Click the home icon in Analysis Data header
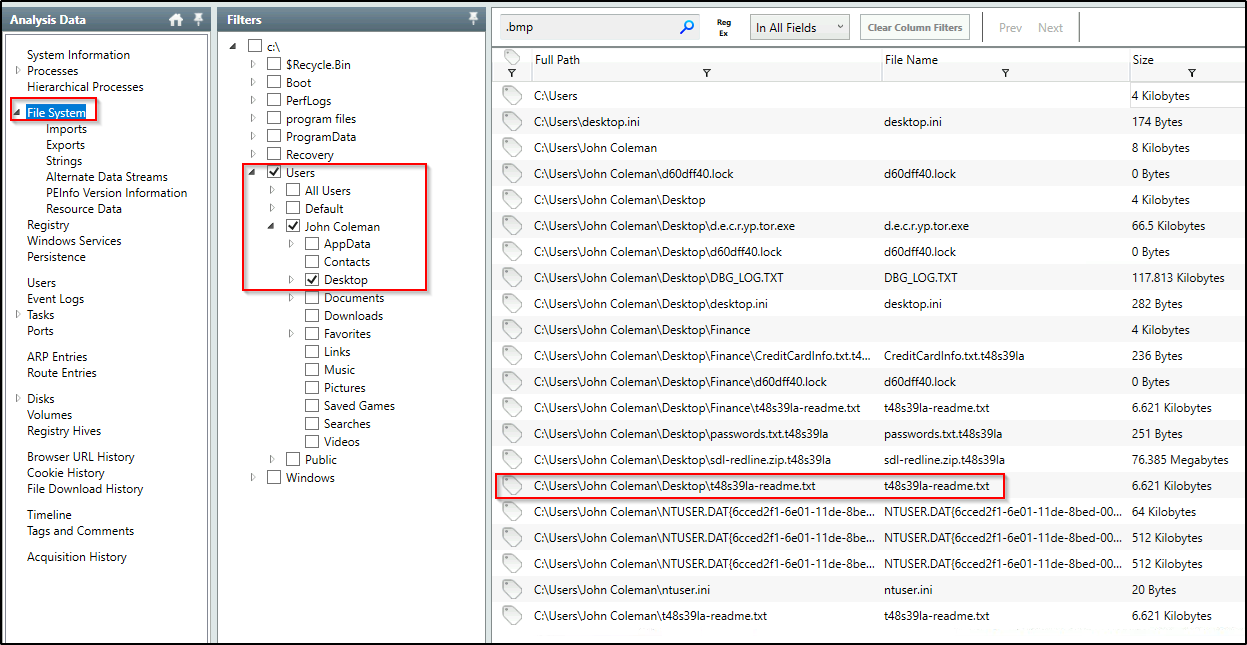The height and width of the screenshot is (645, 1247). pyautogui.click(x=175, y=18)
